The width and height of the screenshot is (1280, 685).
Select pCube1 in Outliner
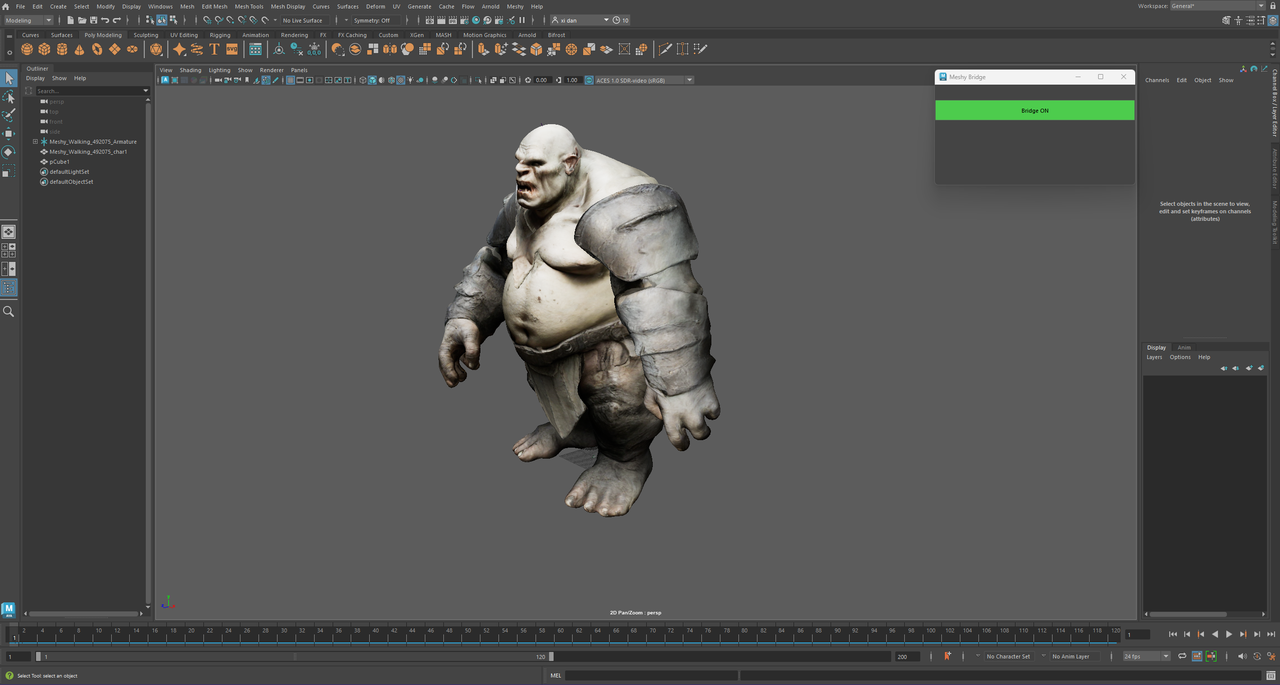(x=60, y=162)
